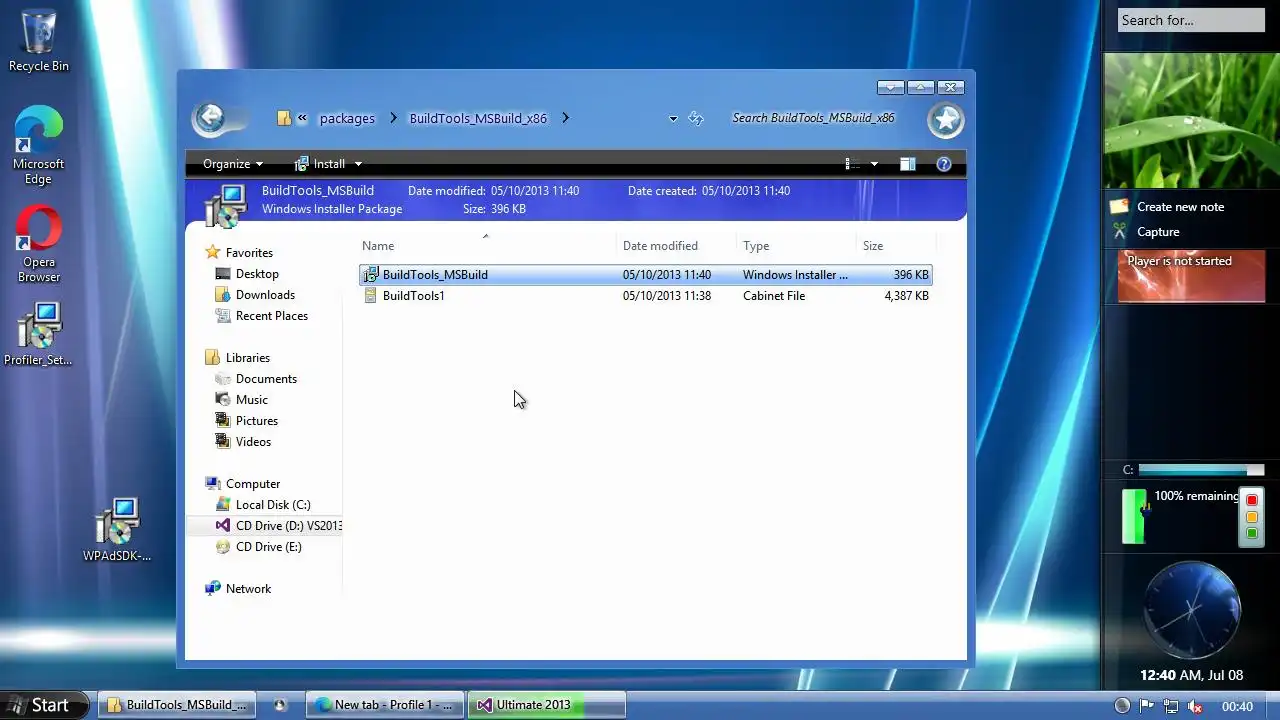1280x720 pixels.
Task: Open the BuildTools_MSBuild_x86 breadcrumb
Action: point(478,118)
